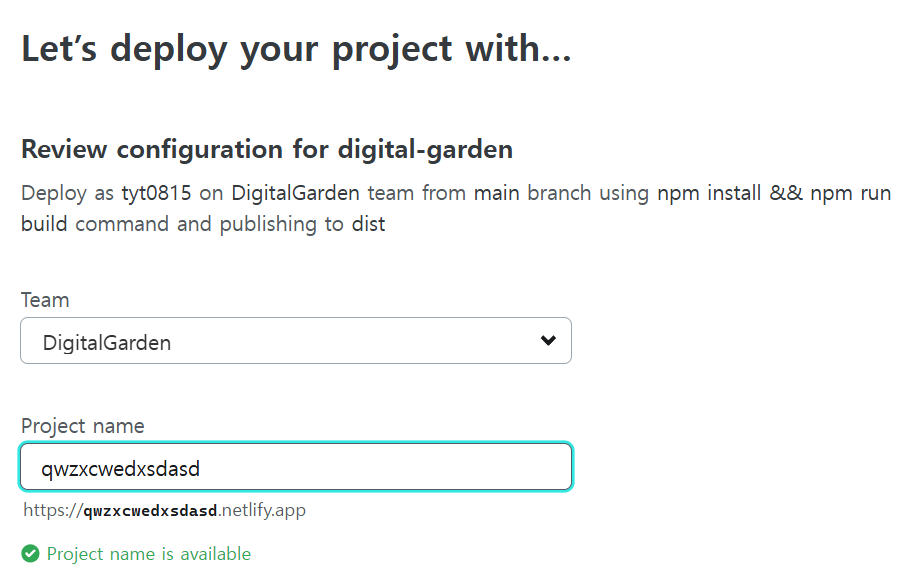Click the 'Team' field label
This screenshot has width=900, height=583.
(x=45, y=300)
